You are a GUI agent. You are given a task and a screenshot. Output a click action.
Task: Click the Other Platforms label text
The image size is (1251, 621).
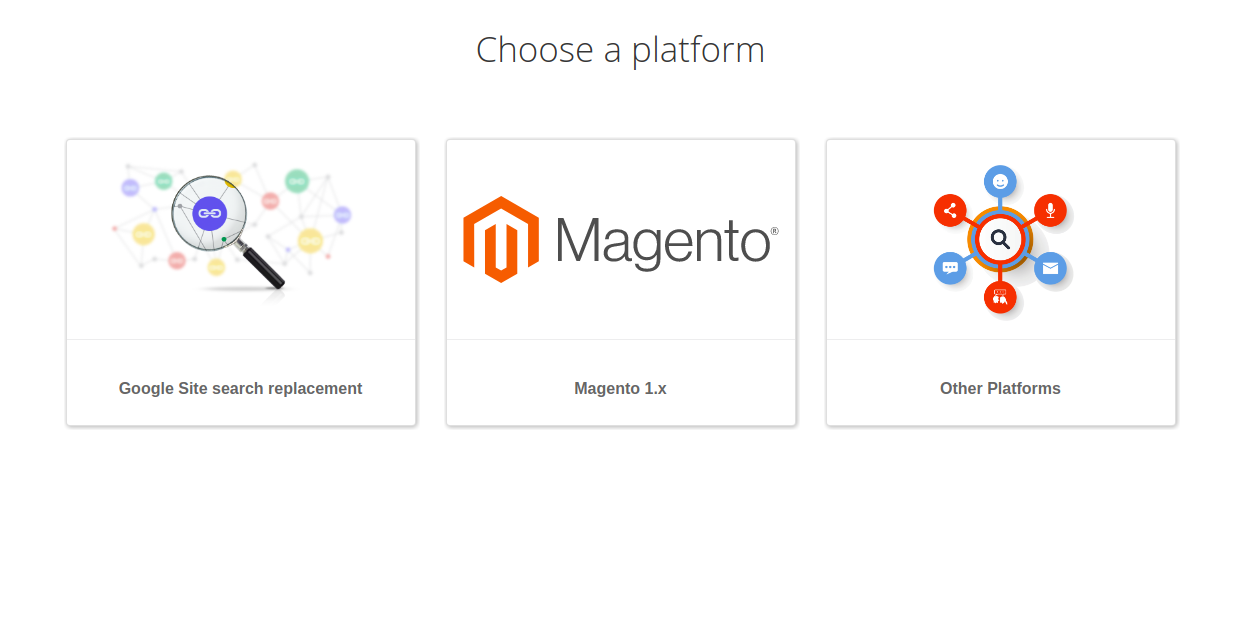(1000, 388)
